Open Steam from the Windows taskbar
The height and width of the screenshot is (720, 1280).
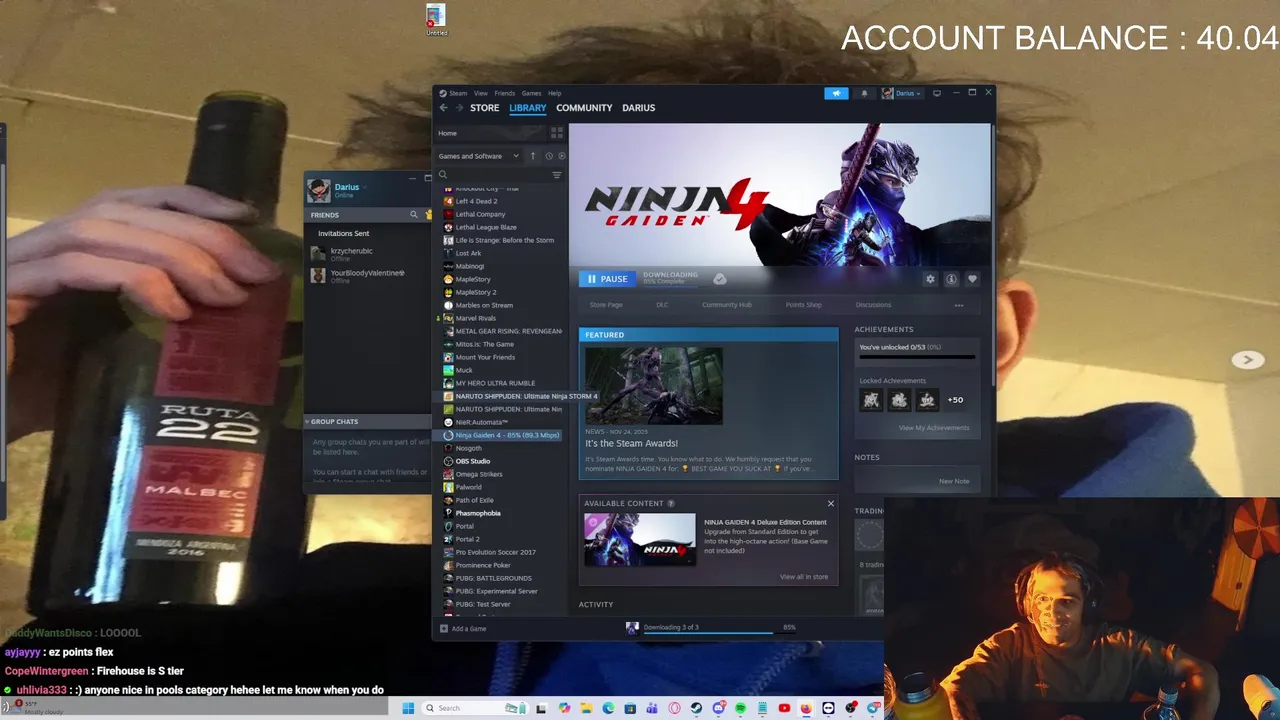[696, 708]
